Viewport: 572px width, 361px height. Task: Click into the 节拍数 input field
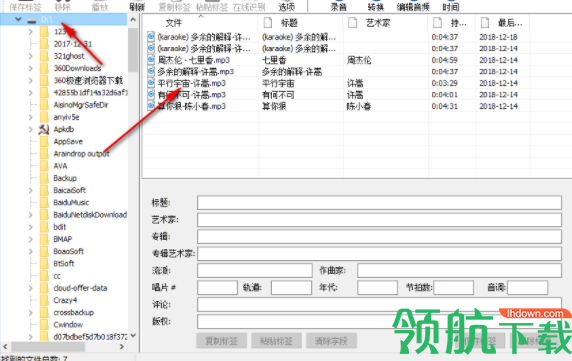coord(453,288)
